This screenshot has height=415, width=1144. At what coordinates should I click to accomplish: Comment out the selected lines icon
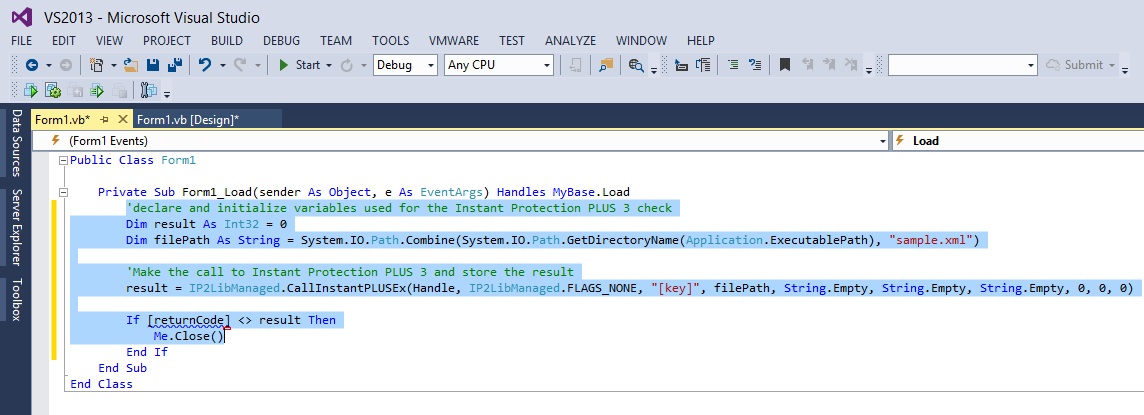click(x=734, y=65)
